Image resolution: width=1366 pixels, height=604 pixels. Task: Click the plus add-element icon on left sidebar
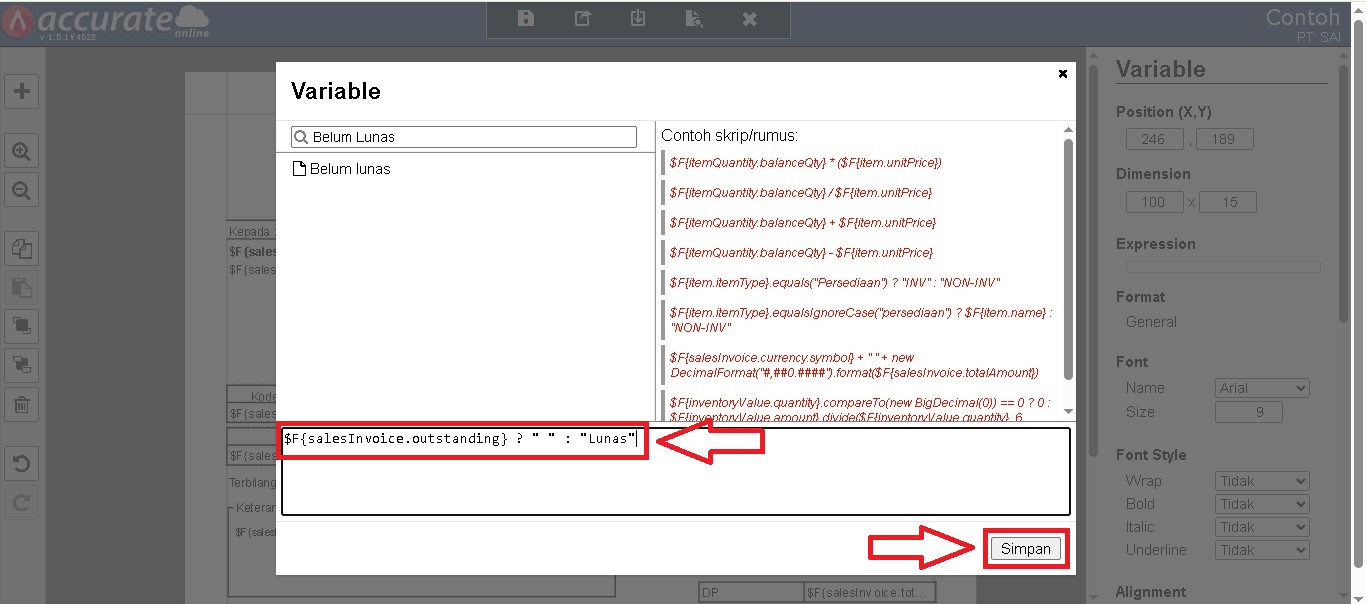point(21,91)
